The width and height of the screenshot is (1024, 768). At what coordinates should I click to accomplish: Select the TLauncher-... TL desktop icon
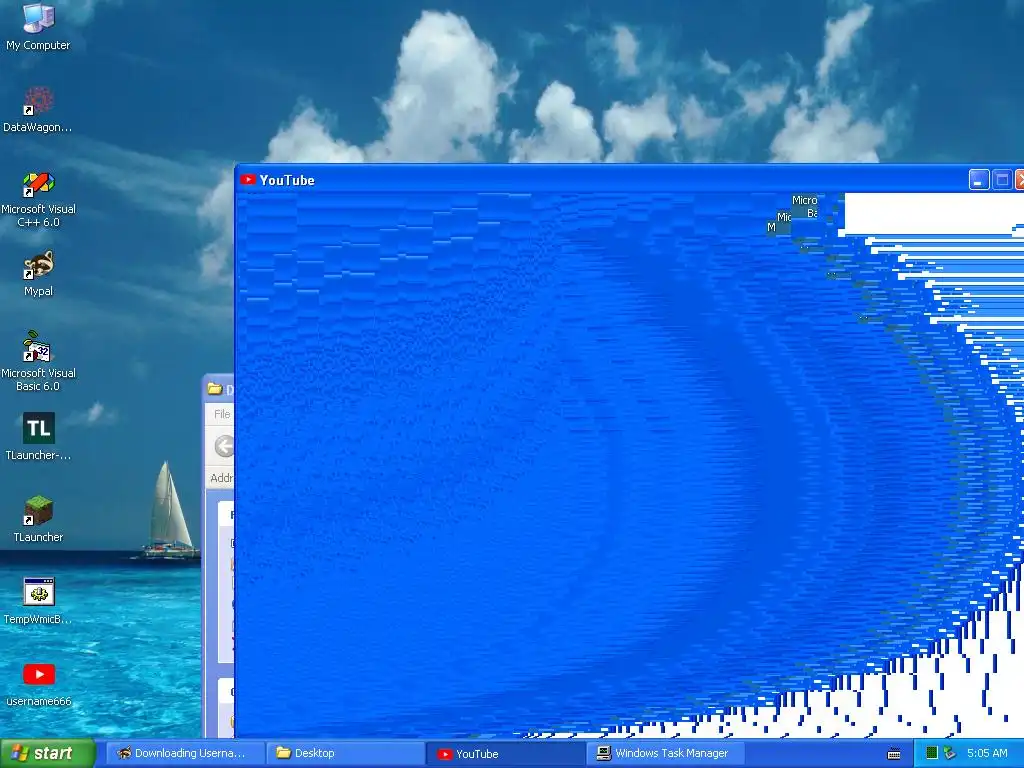tap(39, 436)
